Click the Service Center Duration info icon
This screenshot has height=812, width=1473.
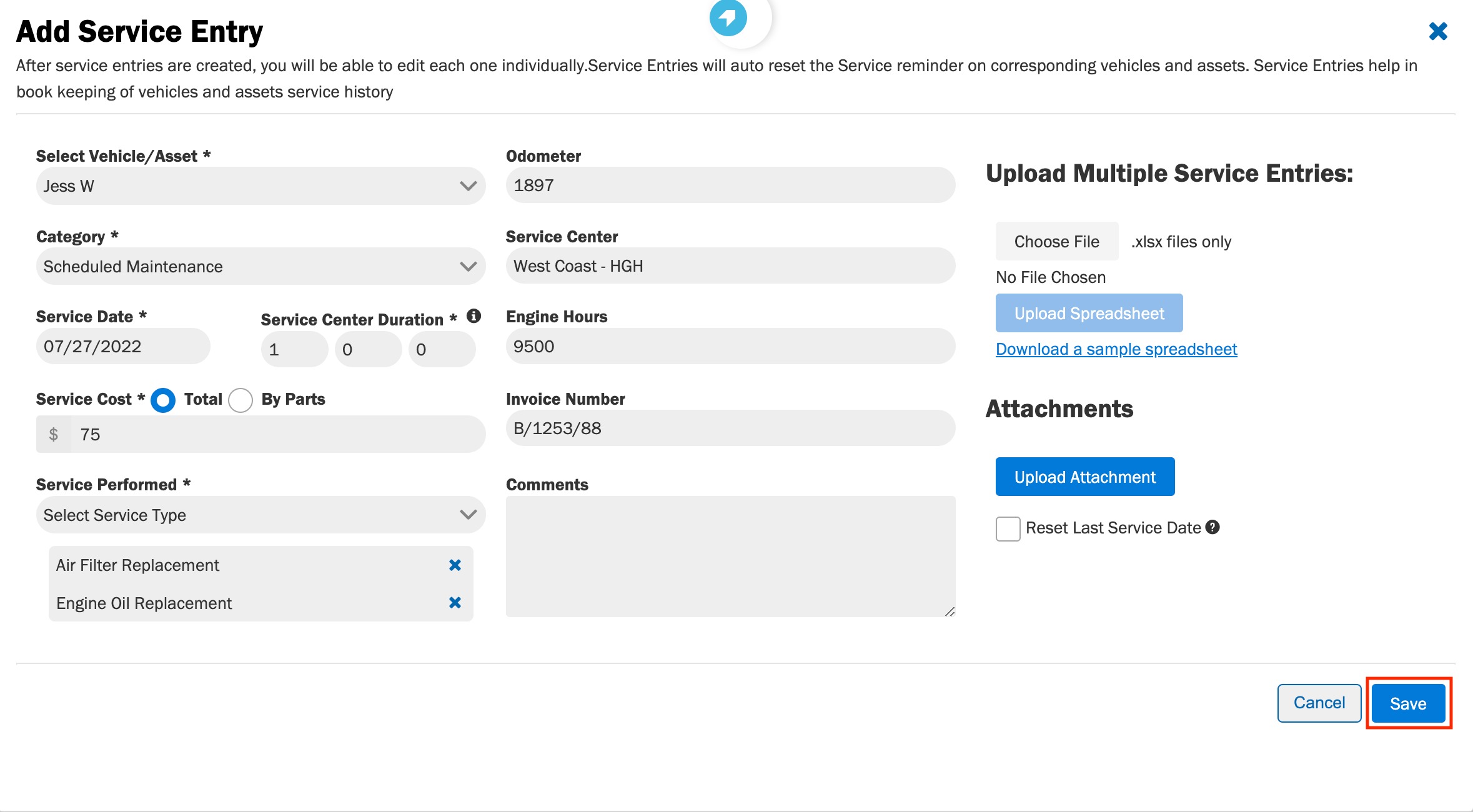click(x=474, y=316)
